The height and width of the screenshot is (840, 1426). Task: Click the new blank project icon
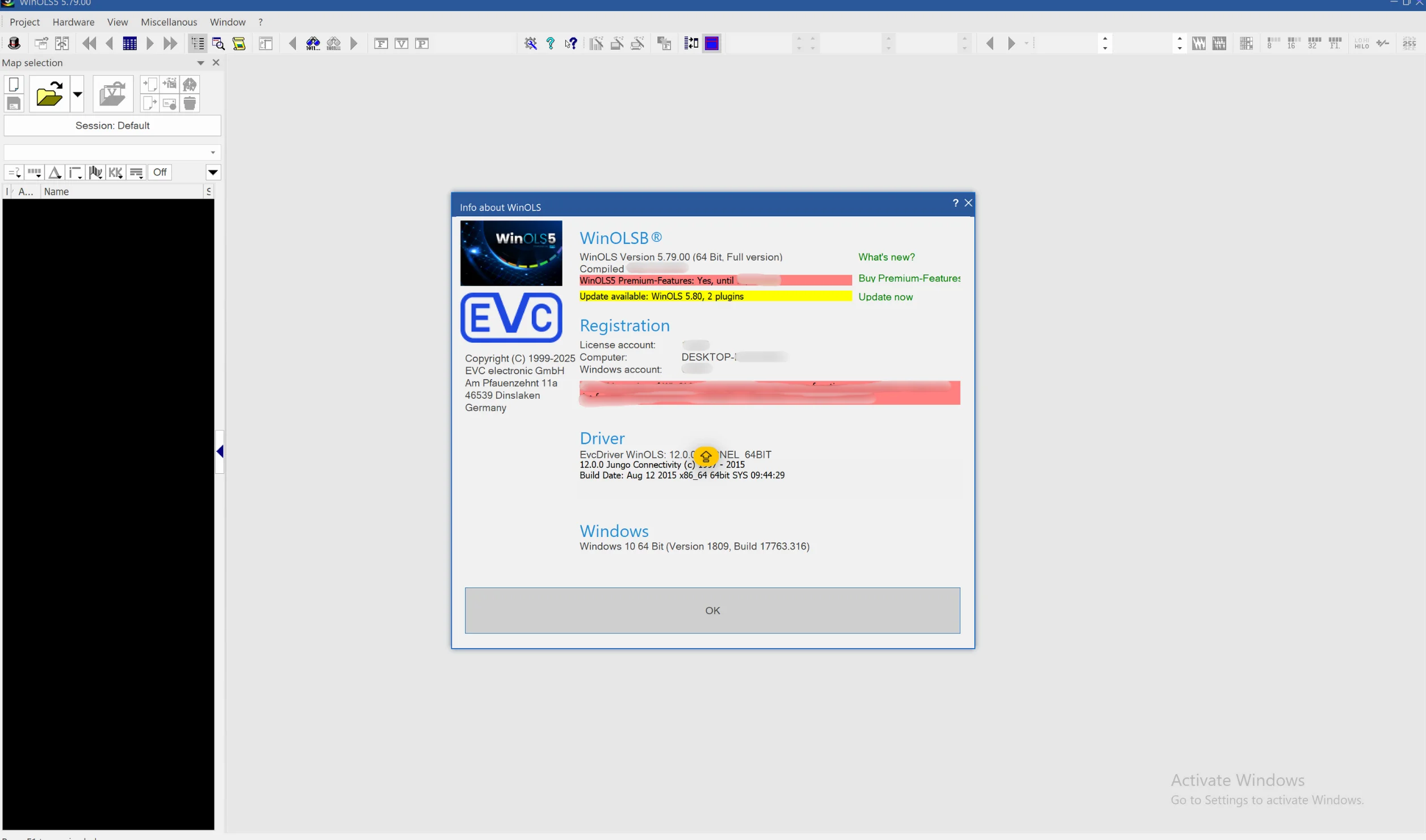pos(14,85)
